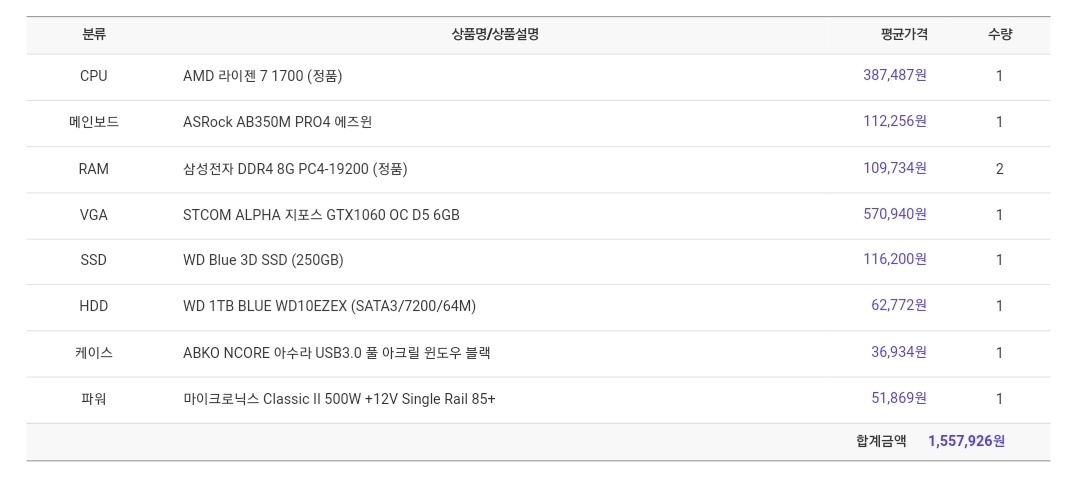Click the 상품명/상품설명 column header

[x=495, y=34]
